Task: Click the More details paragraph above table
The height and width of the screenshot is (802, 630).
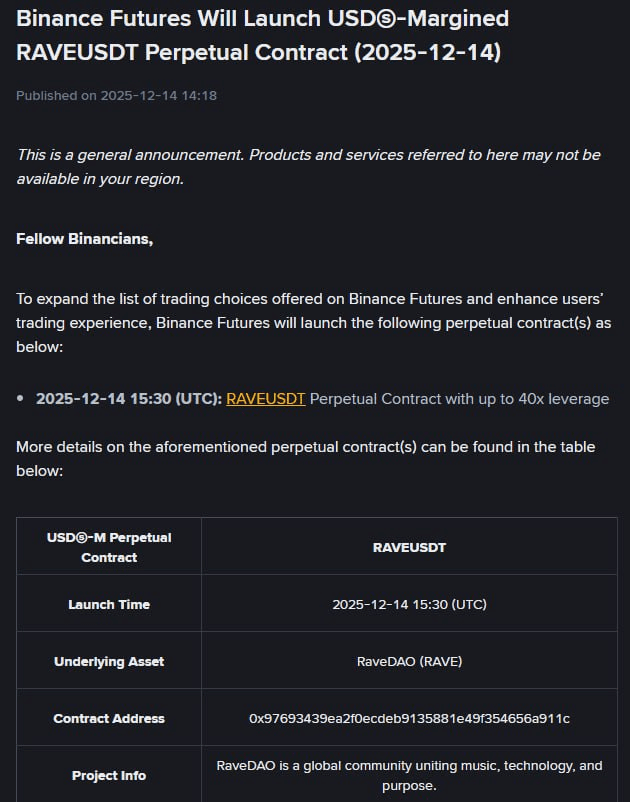Action: click(x=305, y=458)
